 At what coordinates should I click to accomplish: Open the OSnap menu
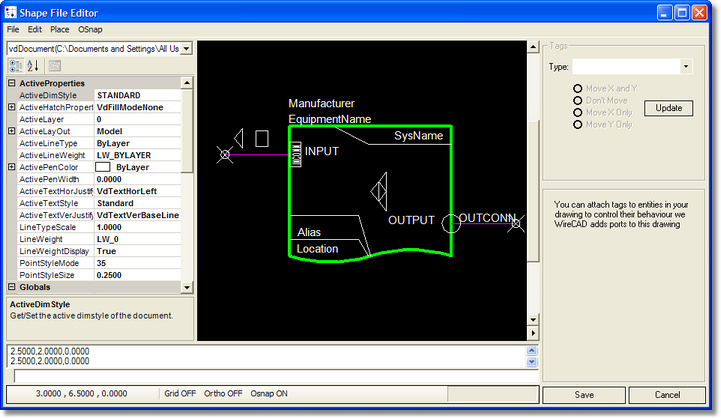90,30
